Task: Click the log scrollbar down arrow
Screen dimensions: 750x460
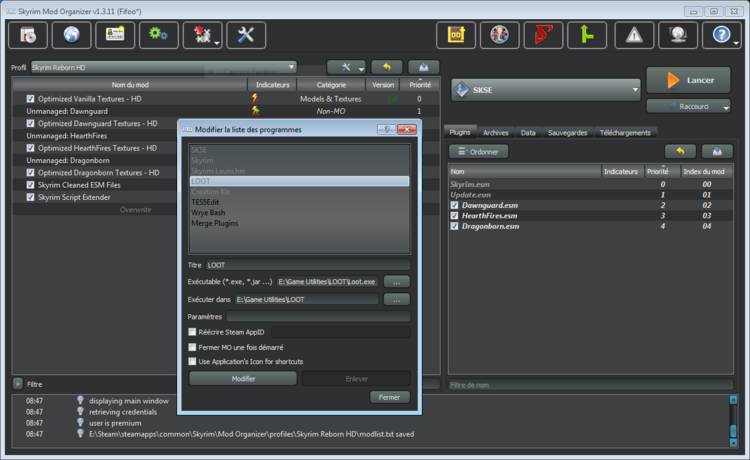Action: (733, 443)
